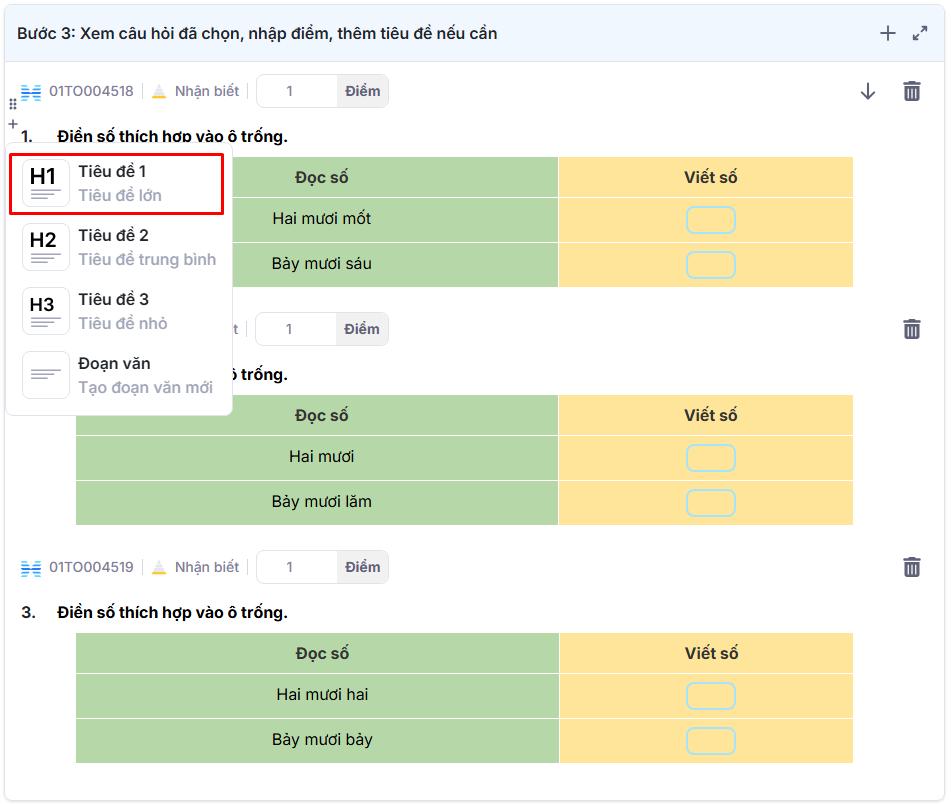This screenshot has width=951, height=804.
Task: Click the small plus icon left of question 1
Action: coord(13,124)
